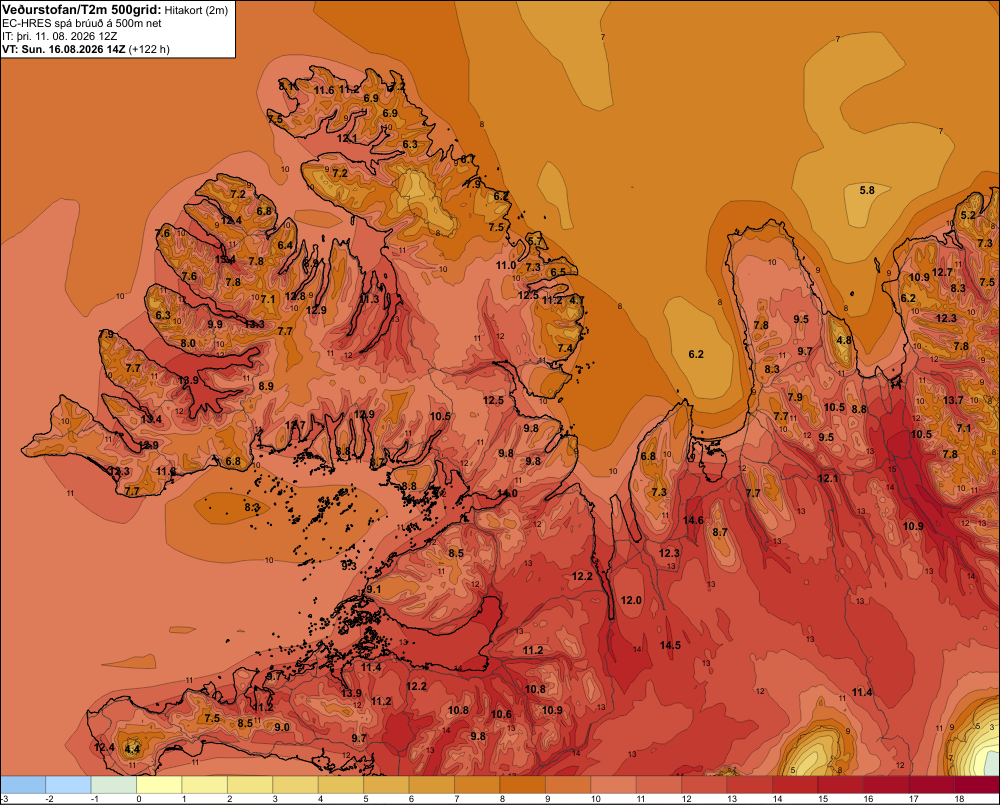The height and width of the screenshot is (805, 1000).
Task: Click the legend swatch between 17 and 18
Action: 932,785
